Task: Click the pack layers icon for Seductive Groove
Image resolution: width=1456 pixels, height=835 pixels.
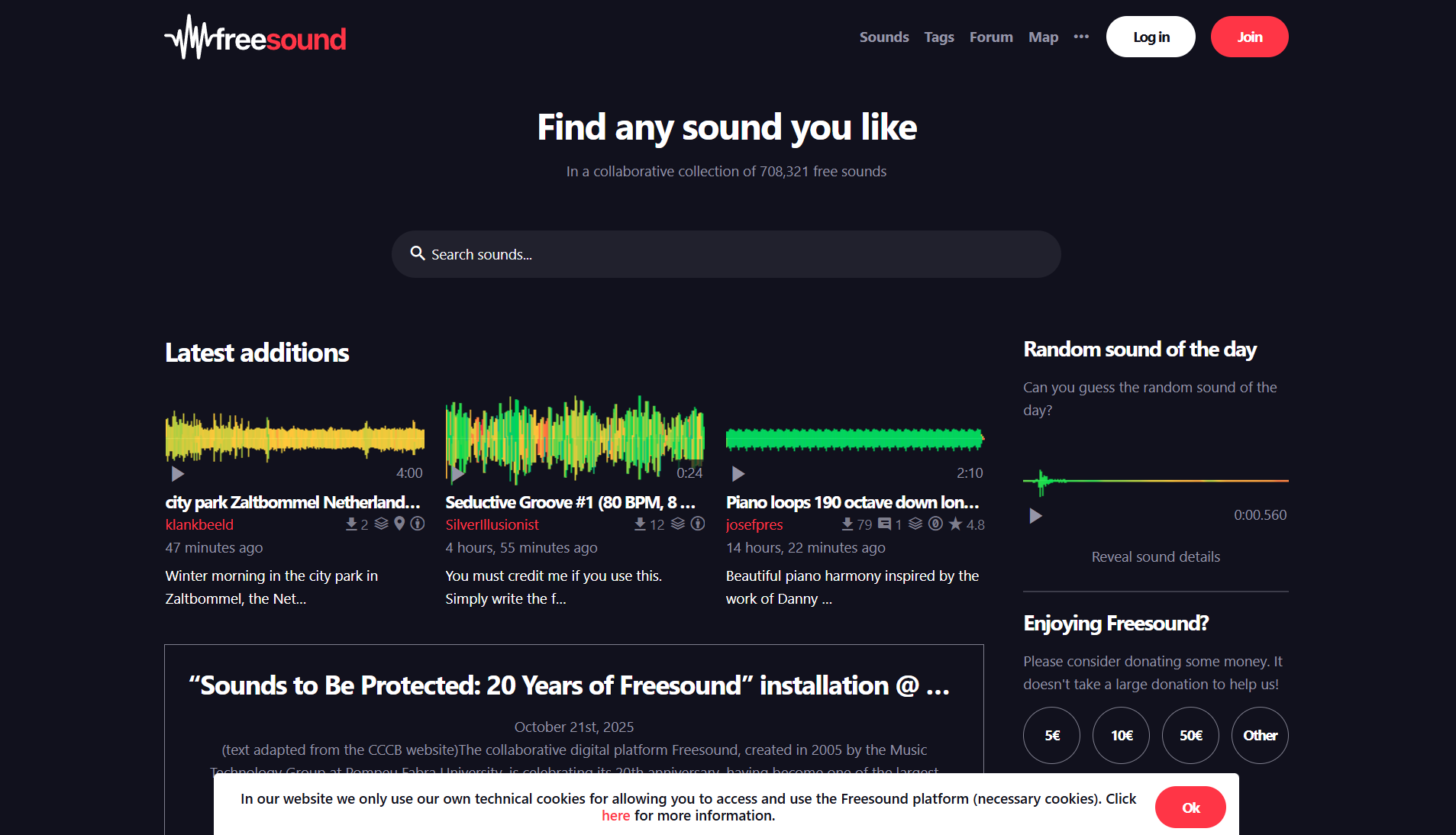Action: pyautogui.click(x=678, y=524)
